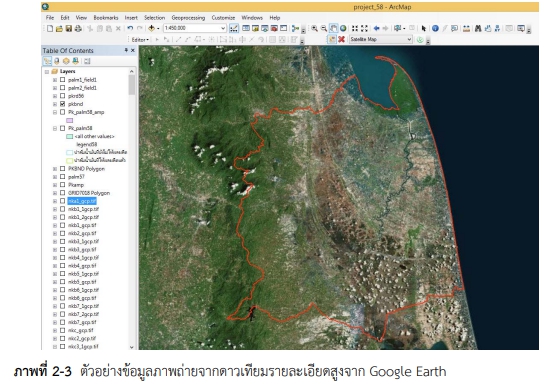
Task: Click the red X icon beside Satellite Map
Action: (x=341, y=39)
